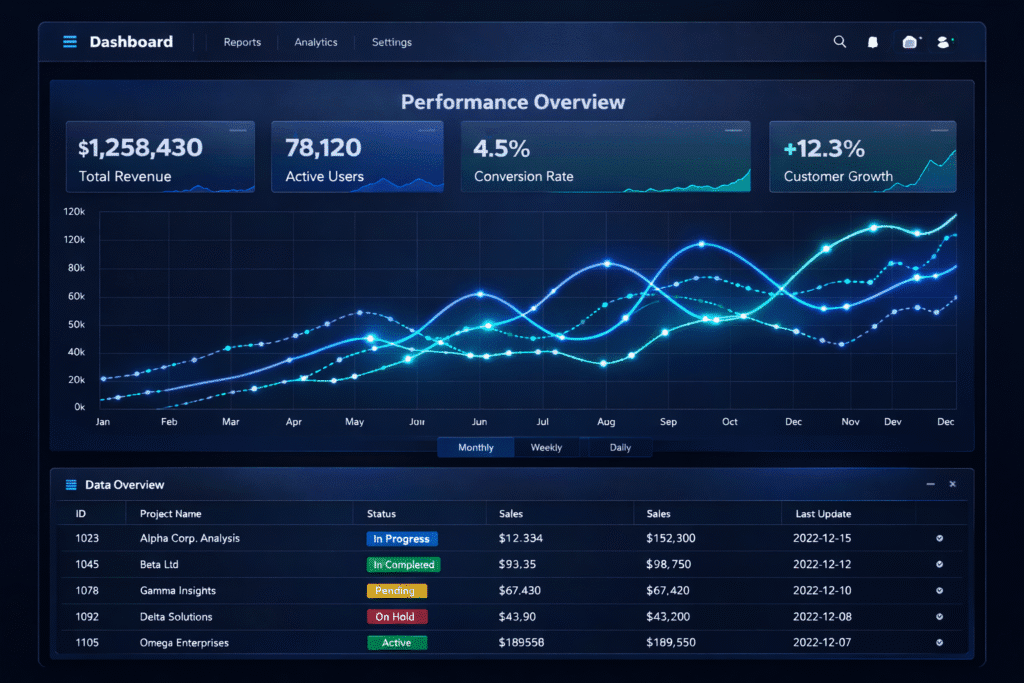
Task: Open the Reports menu
Action: tap(242, 42)
